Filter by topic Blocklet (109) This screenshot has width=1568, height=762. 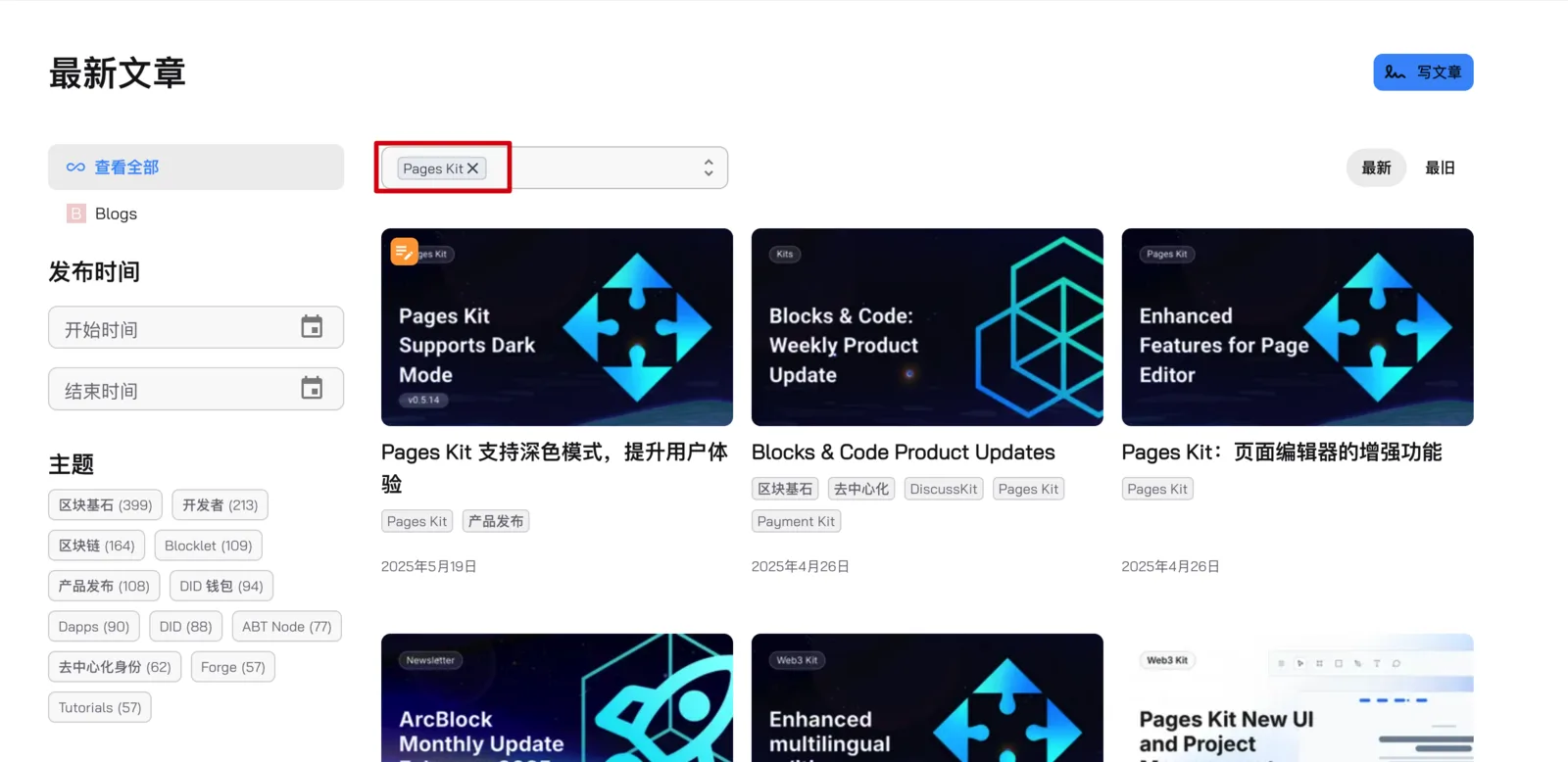(x=209, y=546)
